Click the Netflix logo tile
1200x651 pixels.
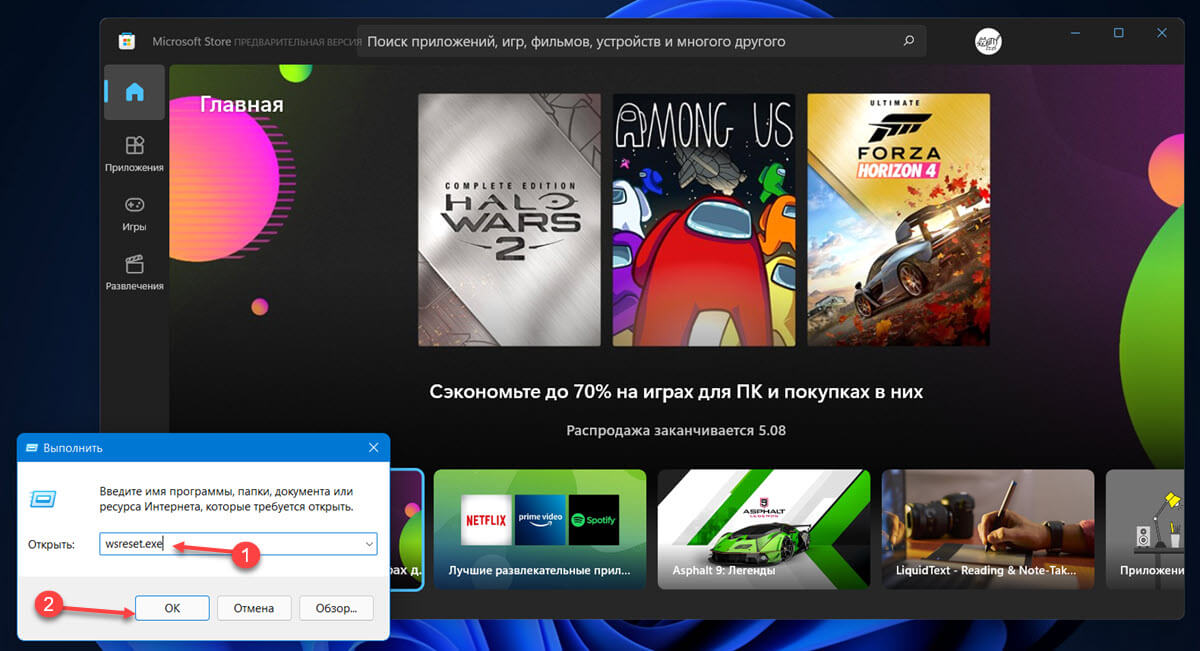pos(486,520)
